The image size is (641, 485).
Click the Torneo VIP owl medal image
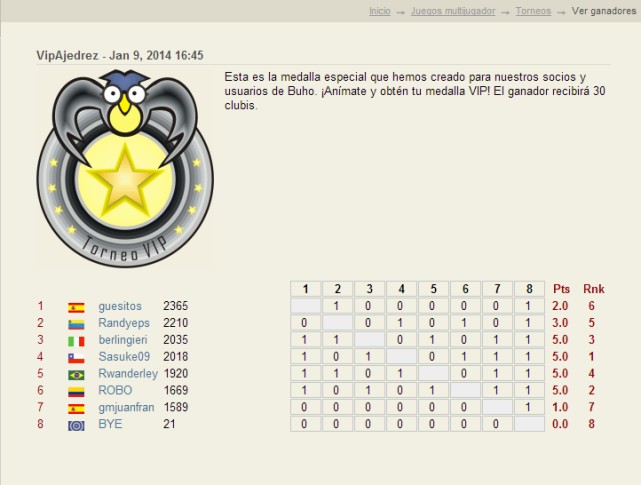coord(125,168)
